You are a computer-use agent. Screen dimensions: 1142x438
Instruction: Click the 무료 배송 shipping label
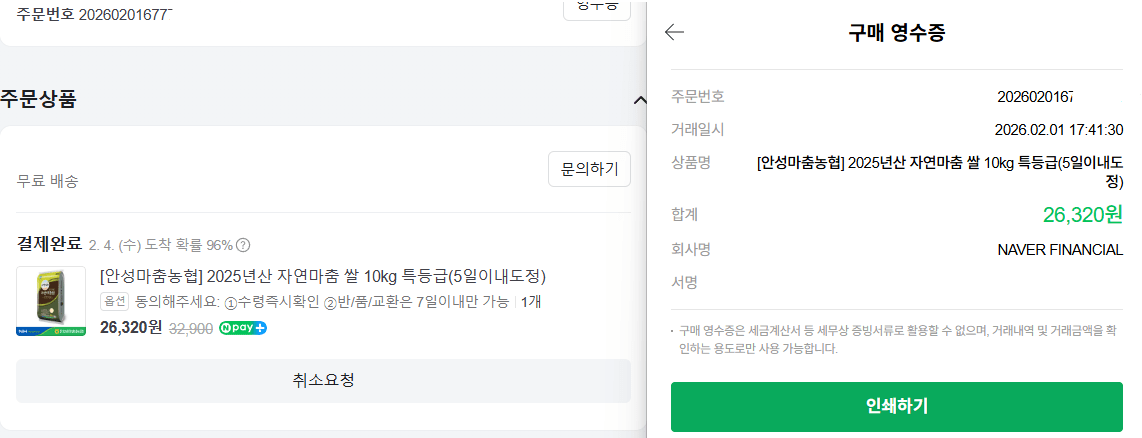point(48,181)
